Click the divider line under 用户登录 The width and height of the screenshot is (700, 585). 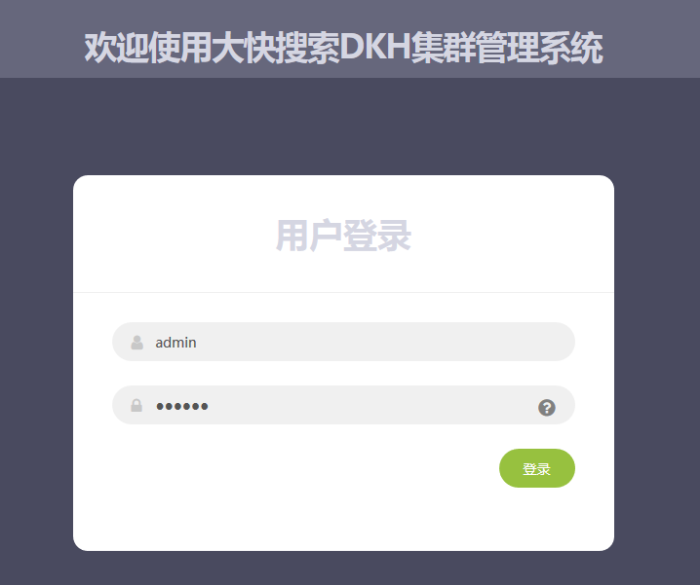343,292
